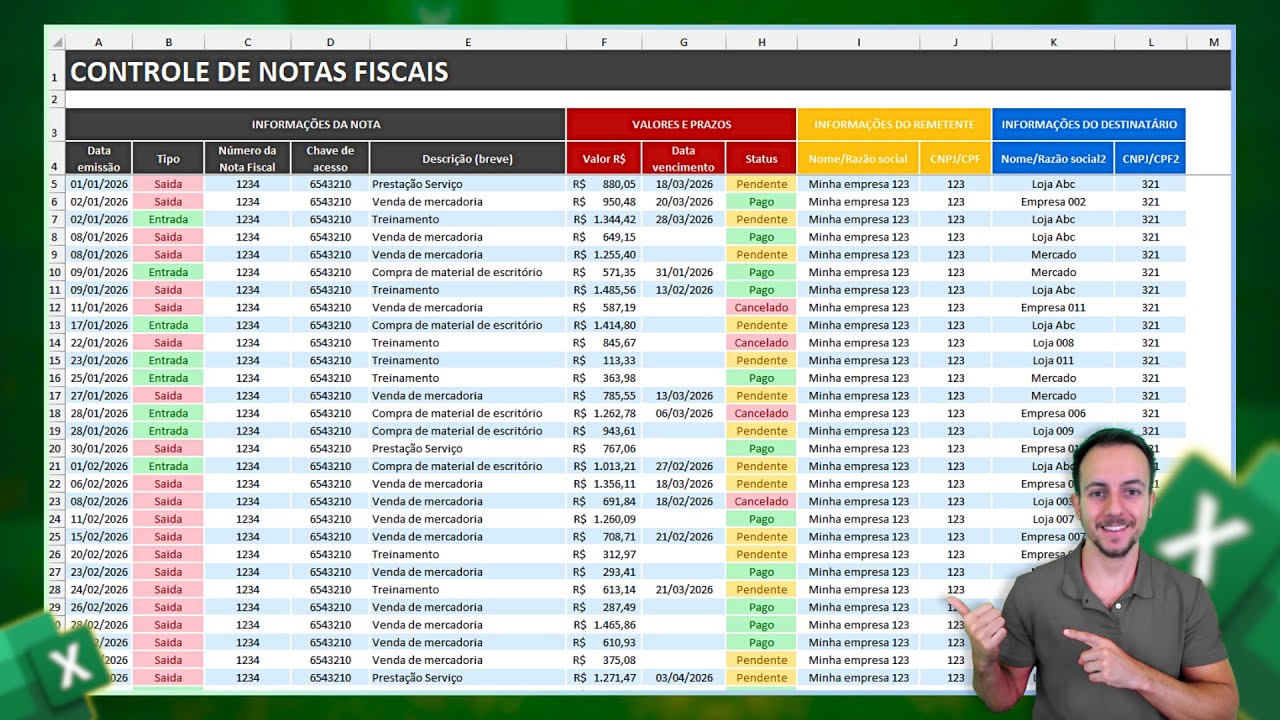The height and width of the screenshot is (720, 1280).
Task: Click the INFORMAÇÕES DO DESTINATÁRIO group header
Action: (1089, 124)
